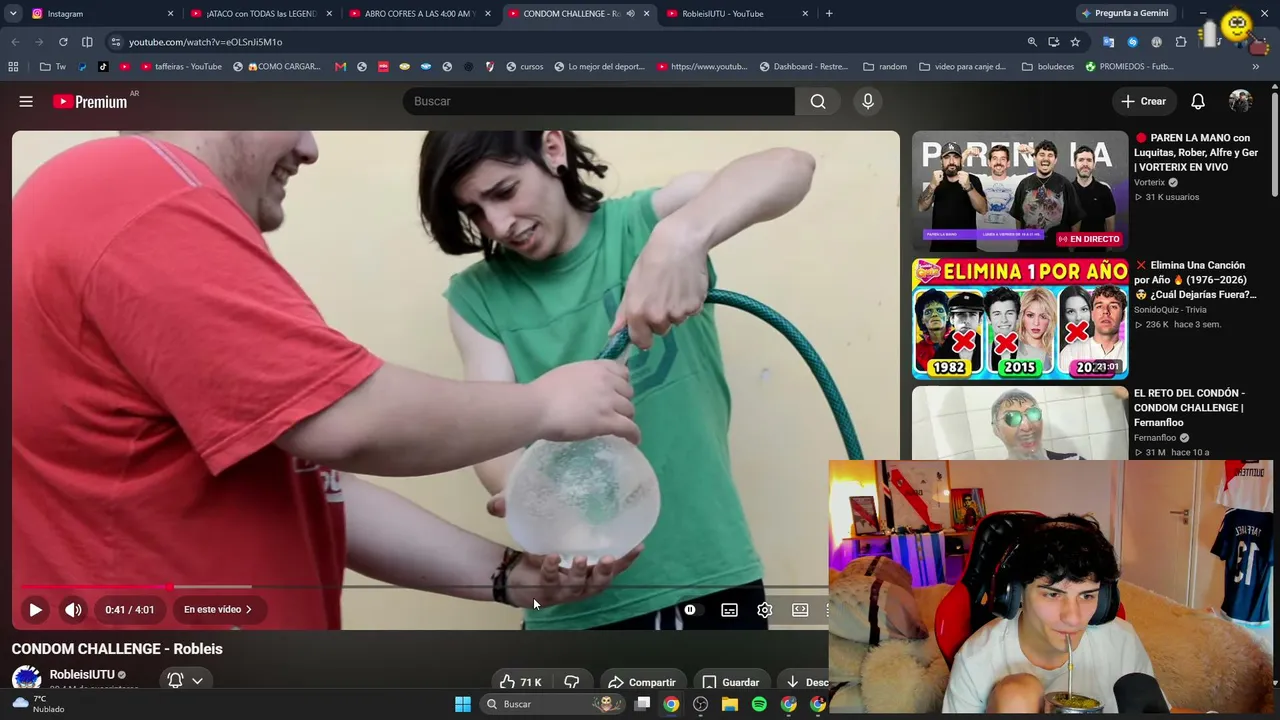
Task: Open a new browser tab
Action: (829, 14)
